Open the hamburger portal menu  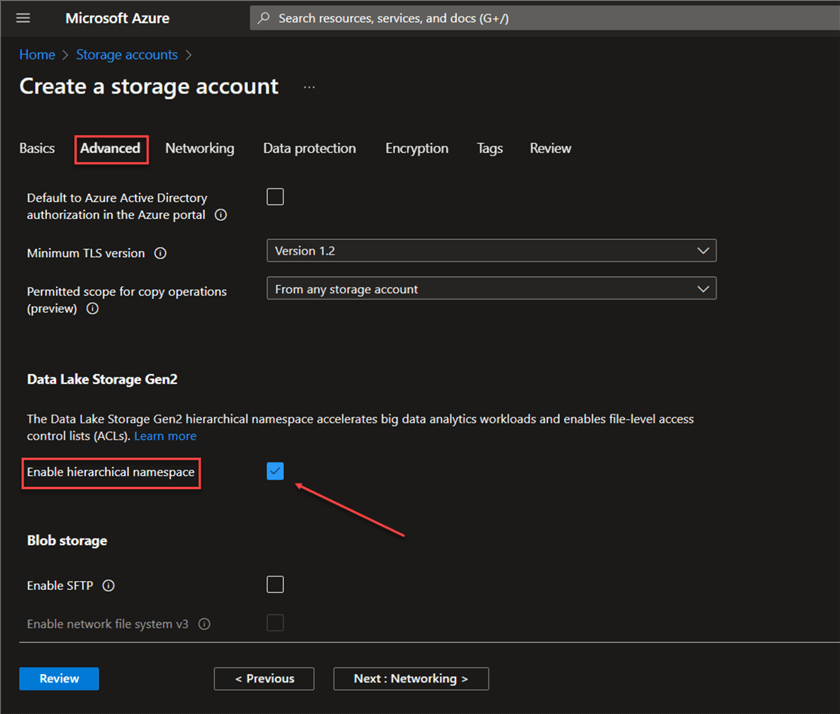23,18
